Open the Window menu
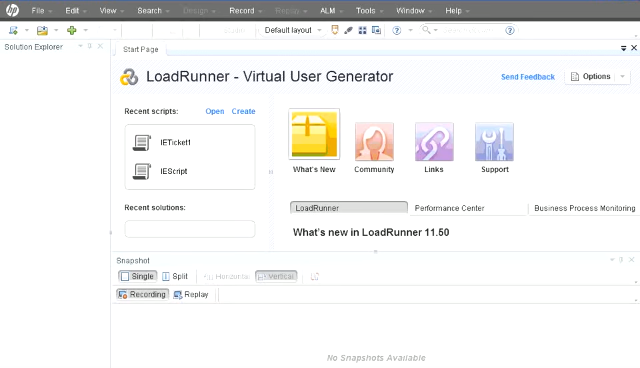Image resolution: width=640 pixels, height=368 pixels. tap(413, 11)
